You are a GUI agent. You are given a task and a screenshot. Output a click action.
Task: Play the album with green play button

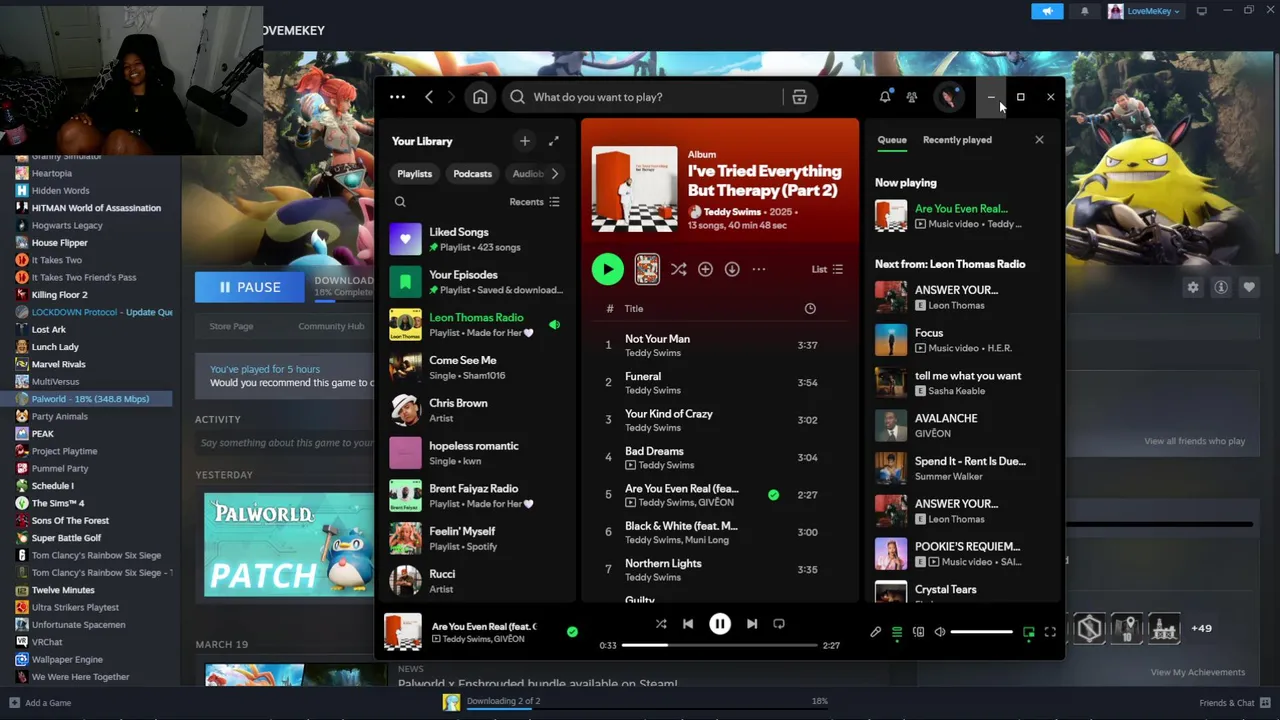click(607, 269)
